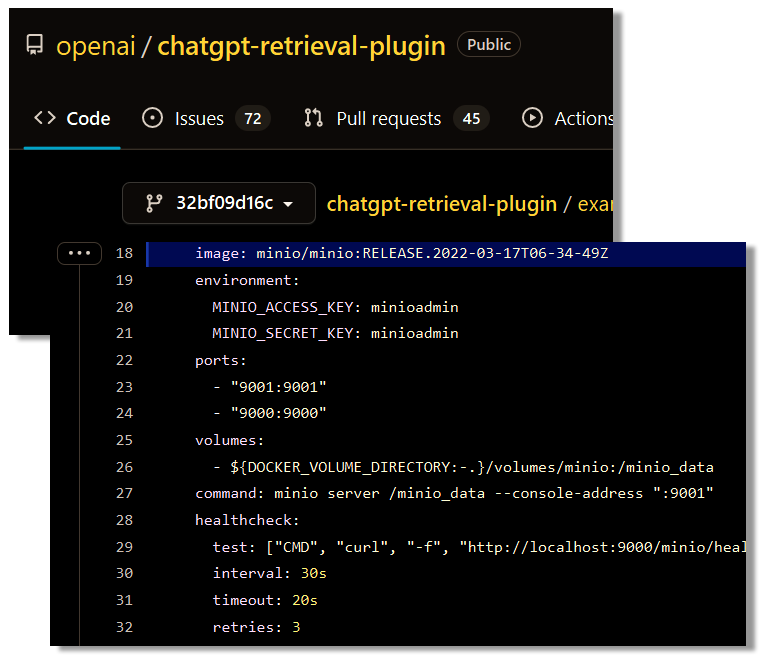Screen dimensions: 765x658
Task: Click the repository icon beside openai
Action: point(35,45)
